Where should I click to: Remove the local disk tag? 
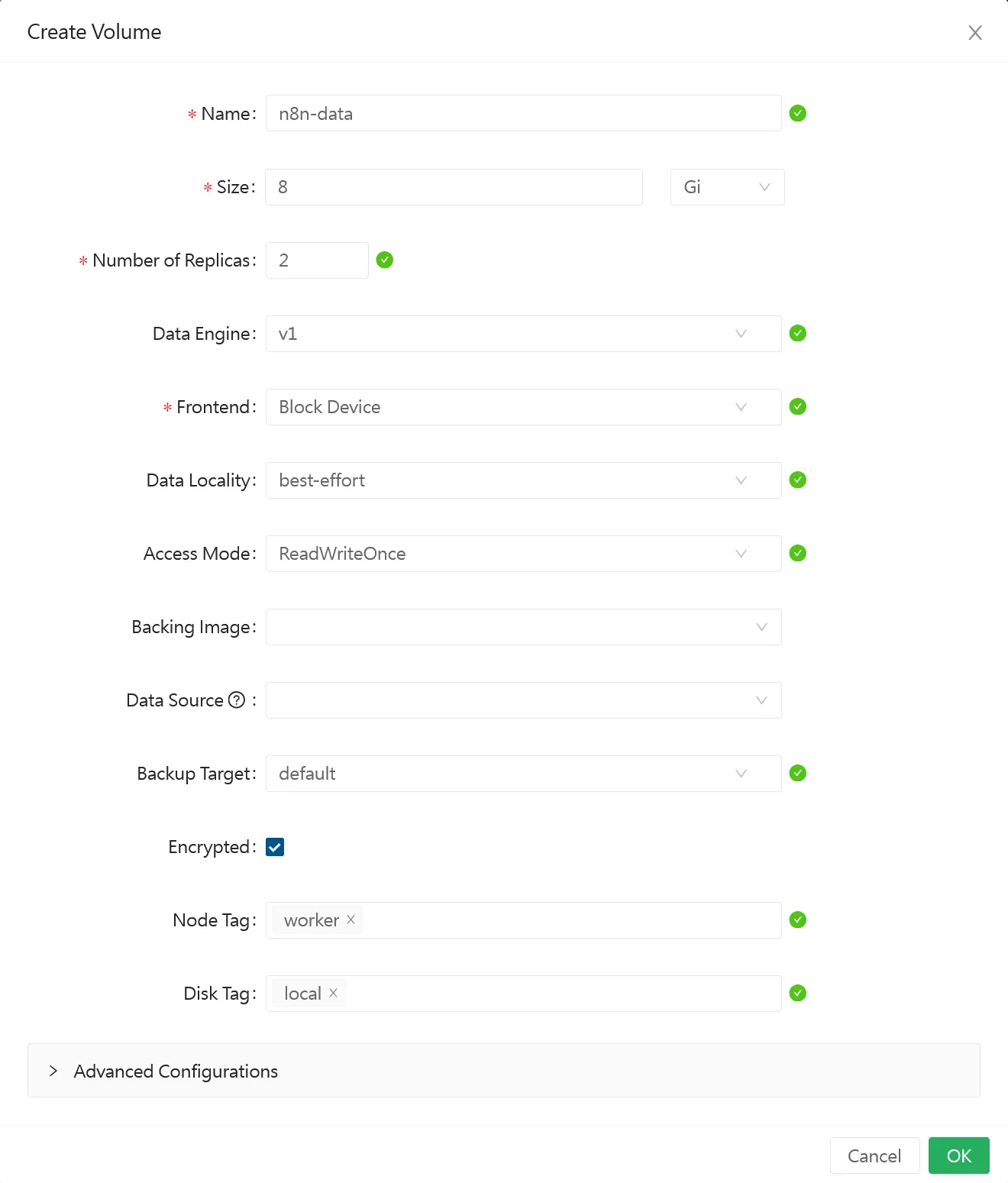coord(334,993)
